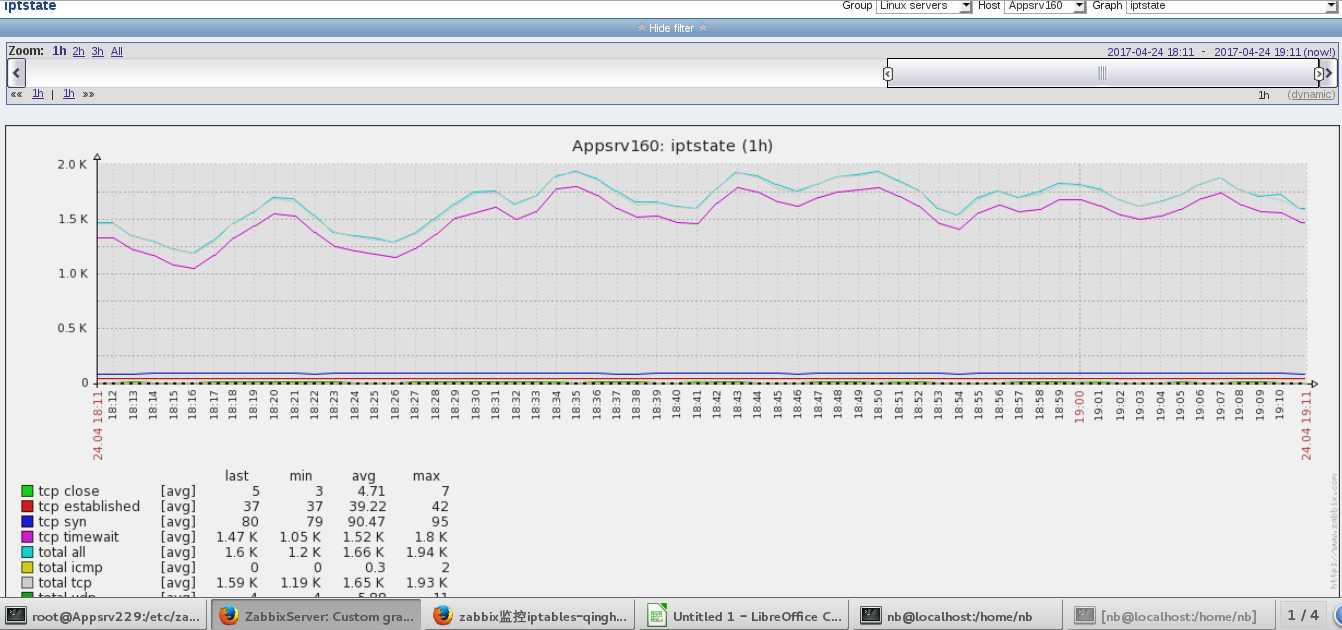The width and height of the screenshot is (1342, 630).
Task: Move back 1h using the link beside ««
Action: [x=38, y=94]
